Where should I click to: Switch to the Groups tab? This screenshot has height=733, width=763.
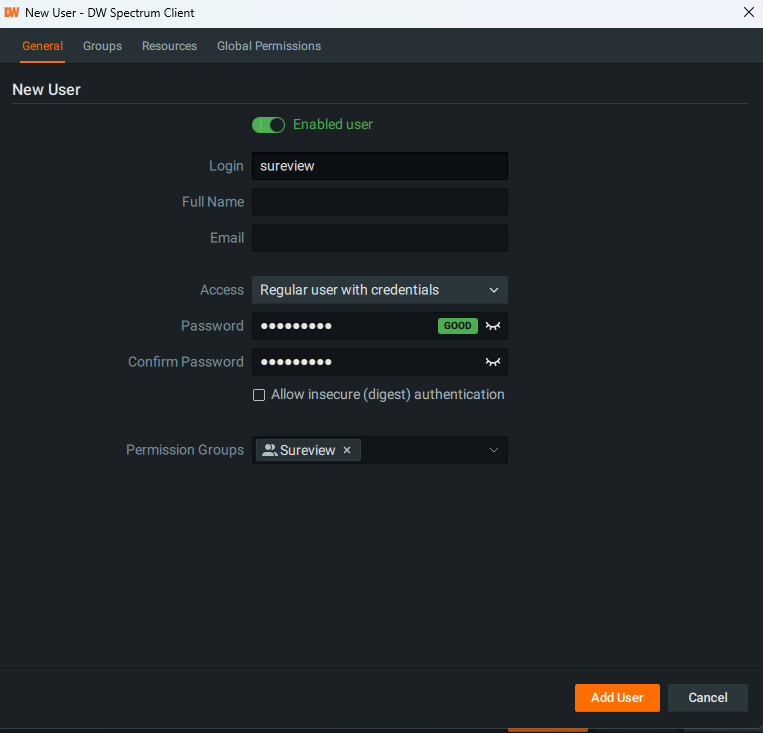point(102,46)
